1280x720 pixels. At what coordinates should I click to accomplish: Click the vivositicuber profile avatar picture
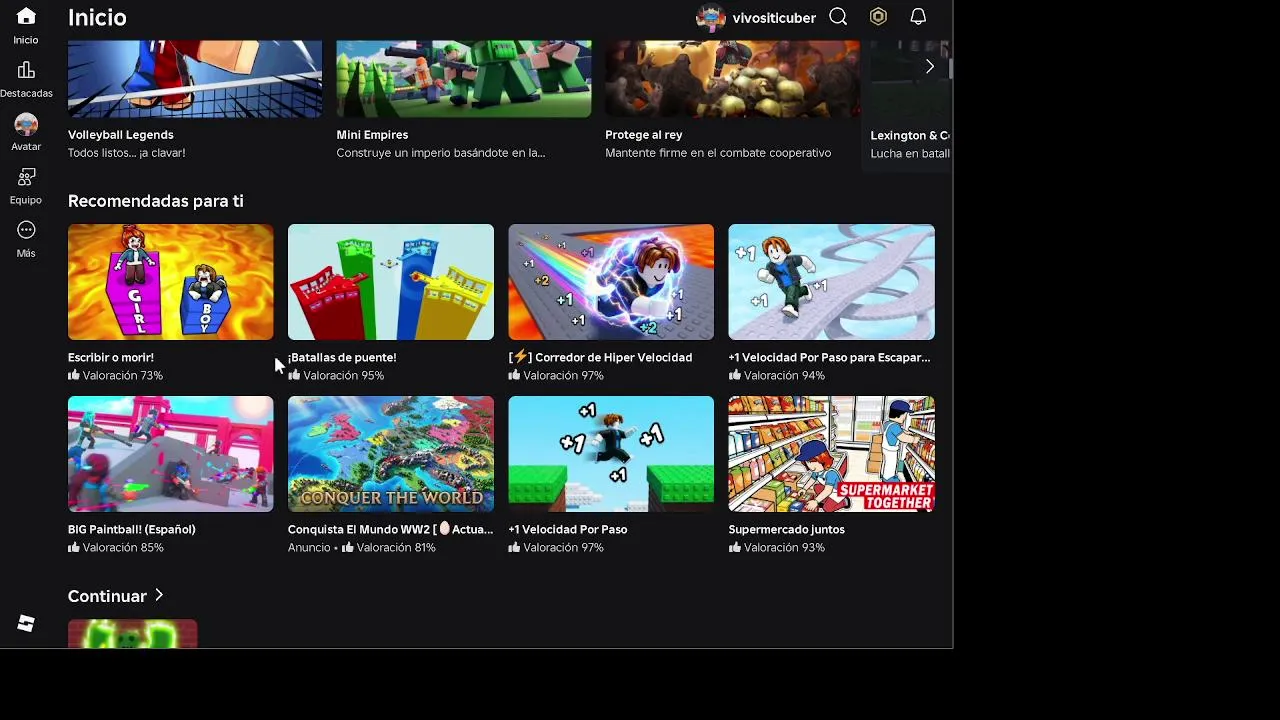click(710, 17)
